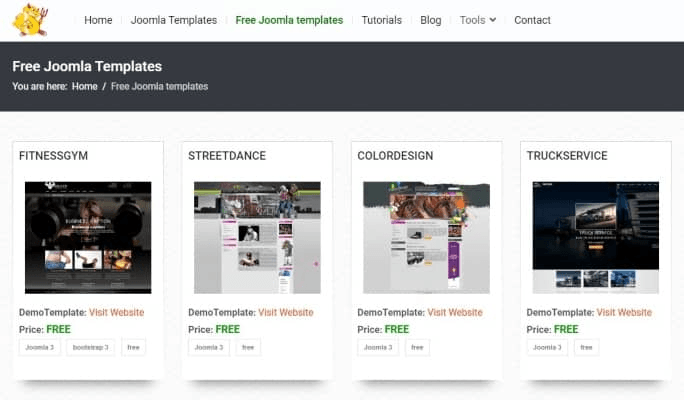This screenshot has height=400, width=684.
Task: Open the Tutorials menu item
Action: 382,20
